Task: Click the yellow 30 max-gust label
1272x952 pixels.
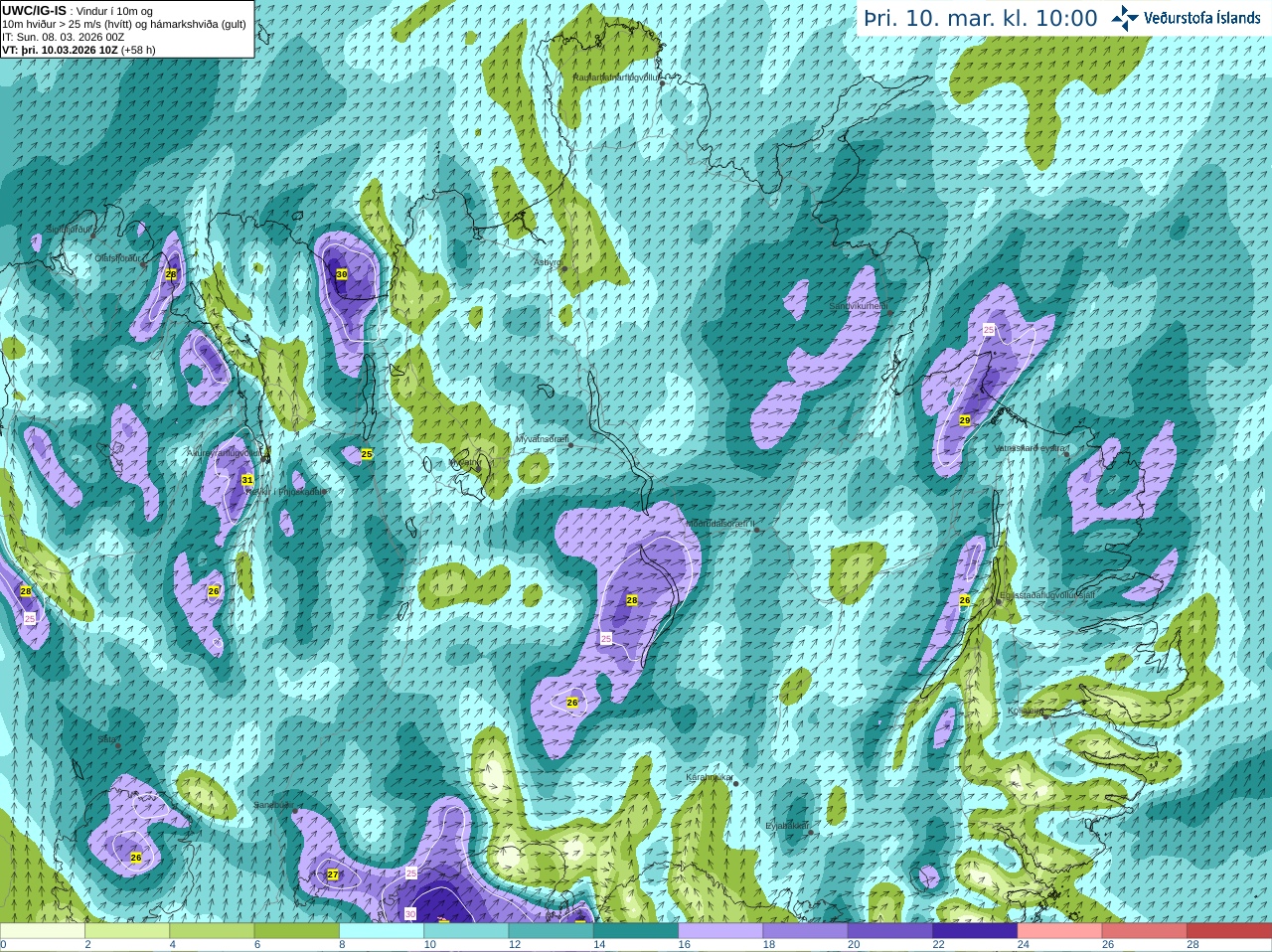Action: click(342, 274)
